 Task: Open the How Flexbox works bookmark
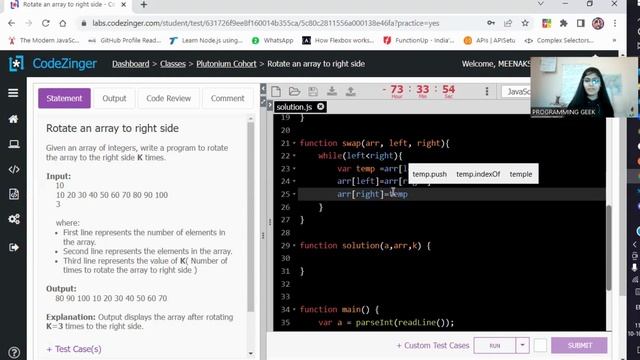338,40
